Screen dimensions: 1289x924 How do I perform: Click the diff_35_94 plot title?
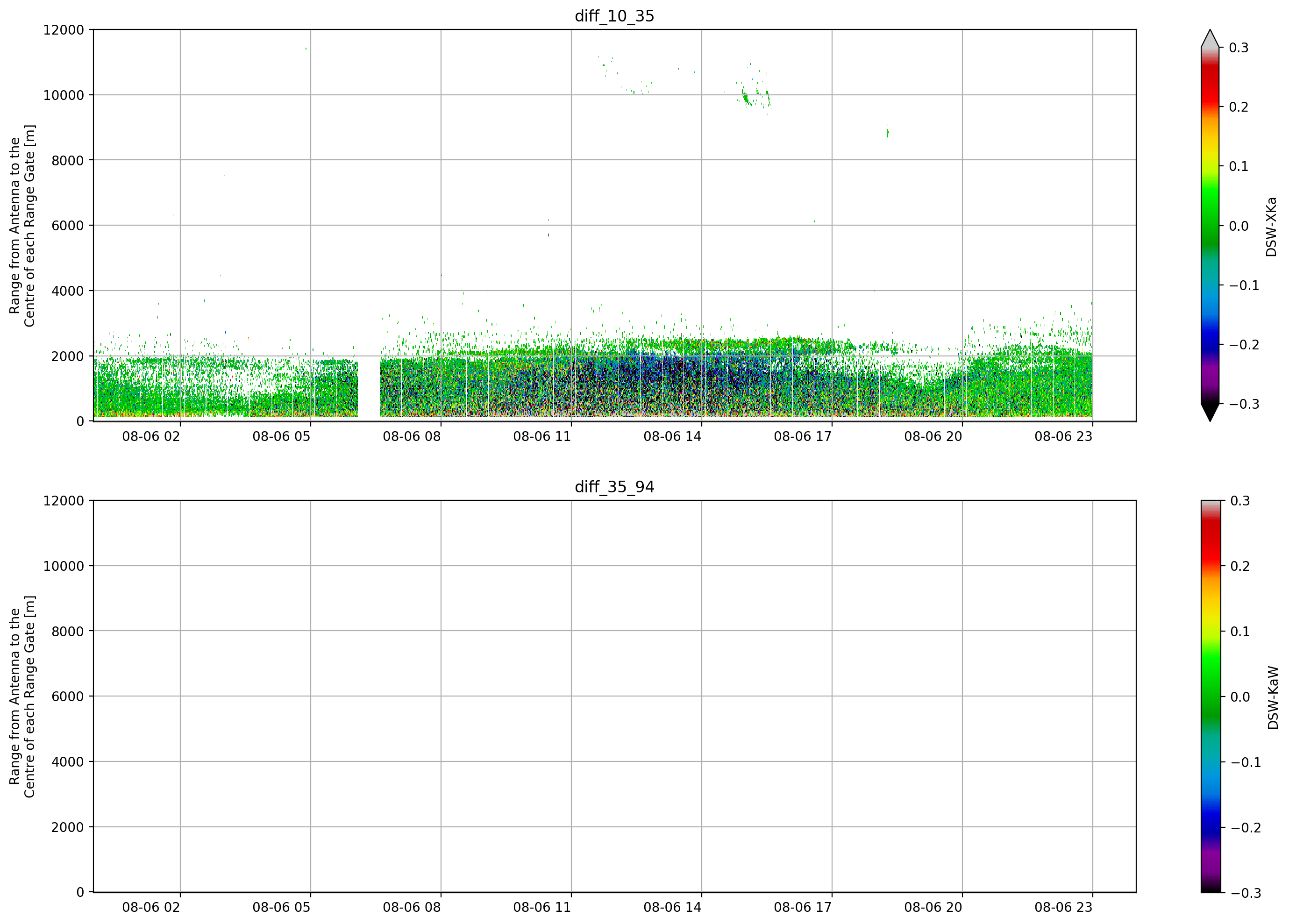(614, 487)
